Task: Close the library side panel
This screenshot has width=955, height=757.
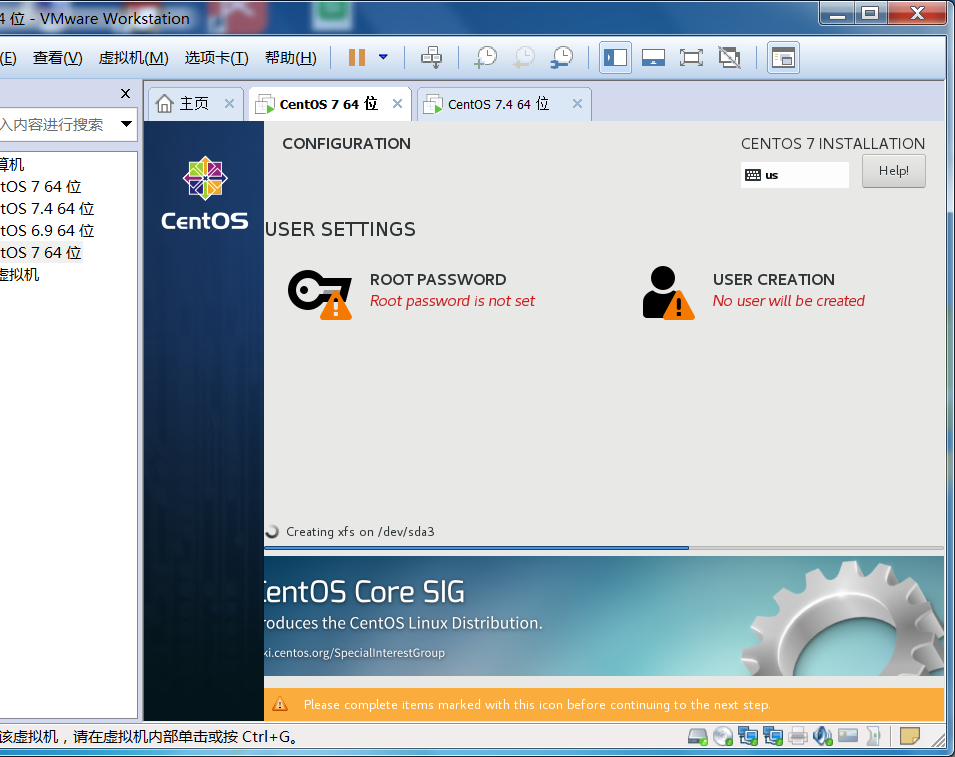Action: point(125,93)
